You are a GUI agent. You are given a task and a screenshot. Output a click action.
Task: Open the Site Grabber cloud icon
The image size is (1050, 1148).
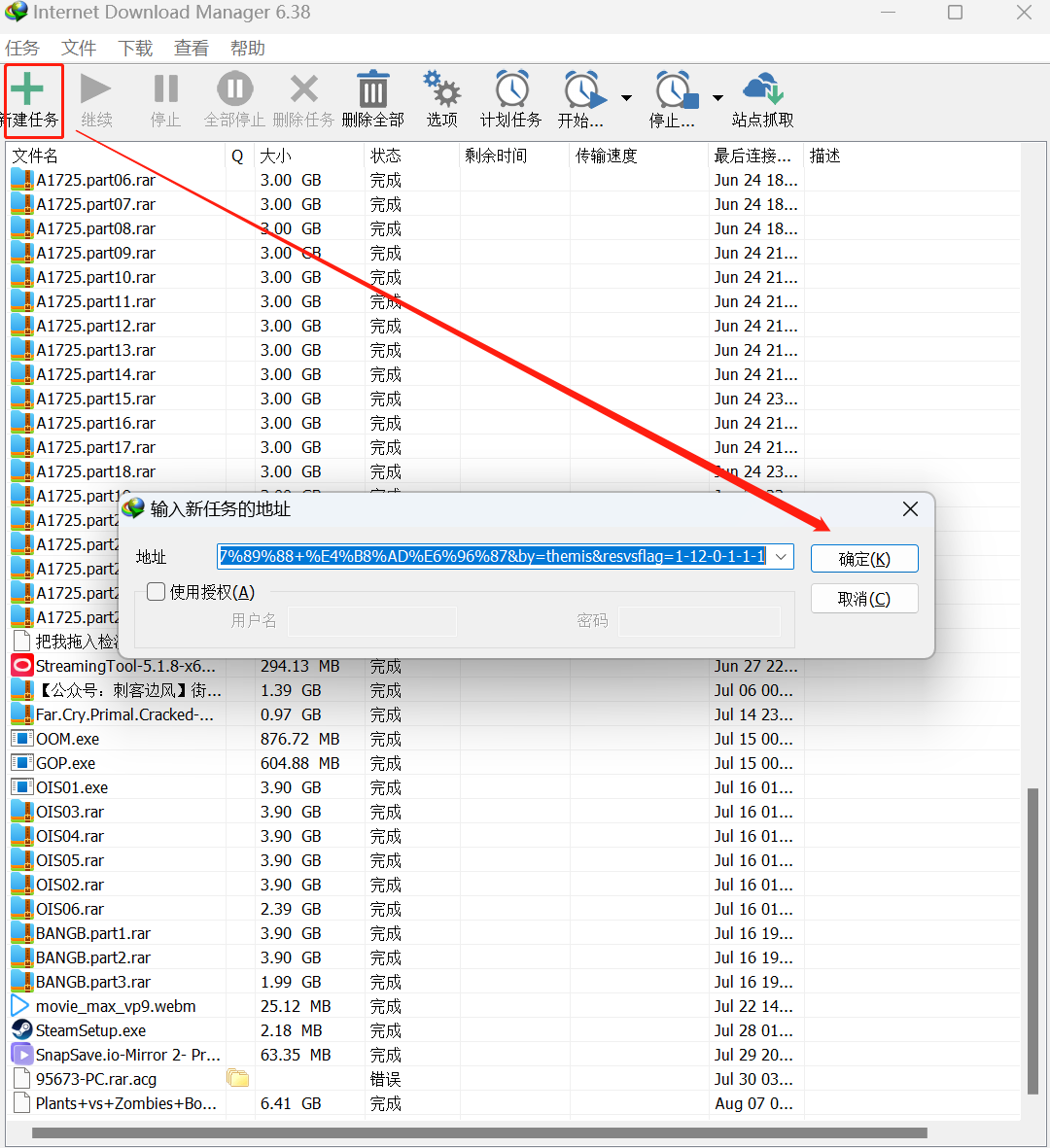[763, 88]
